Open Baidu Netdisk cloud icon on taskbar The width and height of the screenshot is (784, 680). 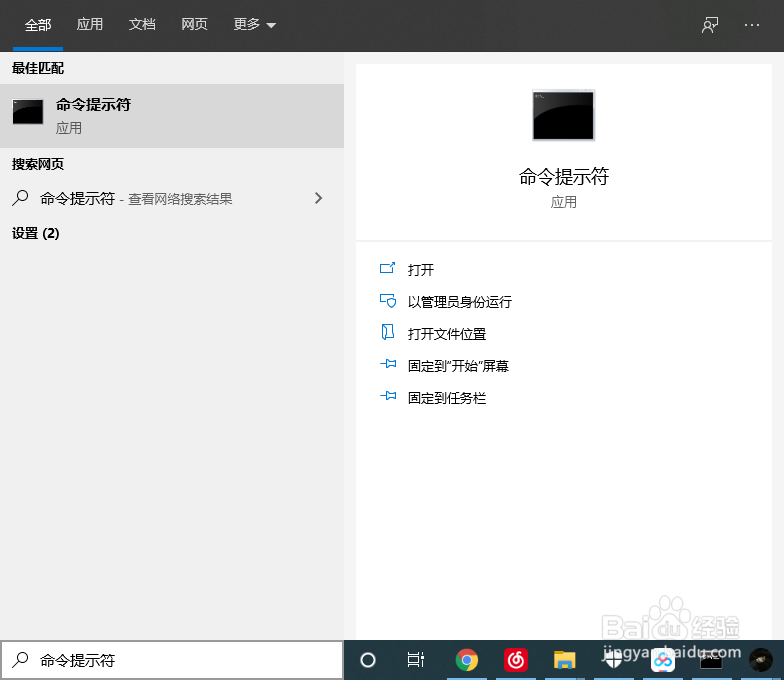pyautogui.click(x=662, y=660)
